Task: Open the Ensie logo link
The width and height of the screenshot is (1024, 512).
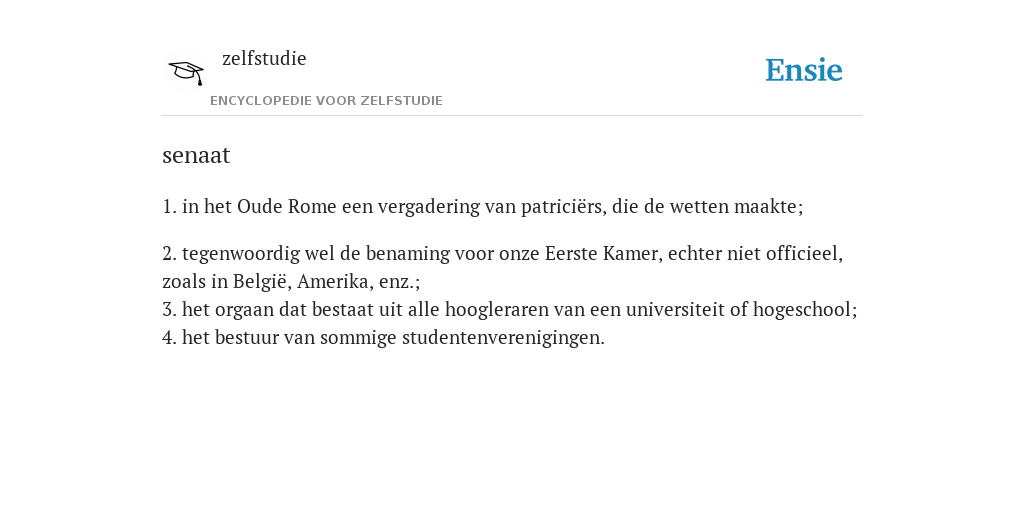Action: [x=804, y=71]
